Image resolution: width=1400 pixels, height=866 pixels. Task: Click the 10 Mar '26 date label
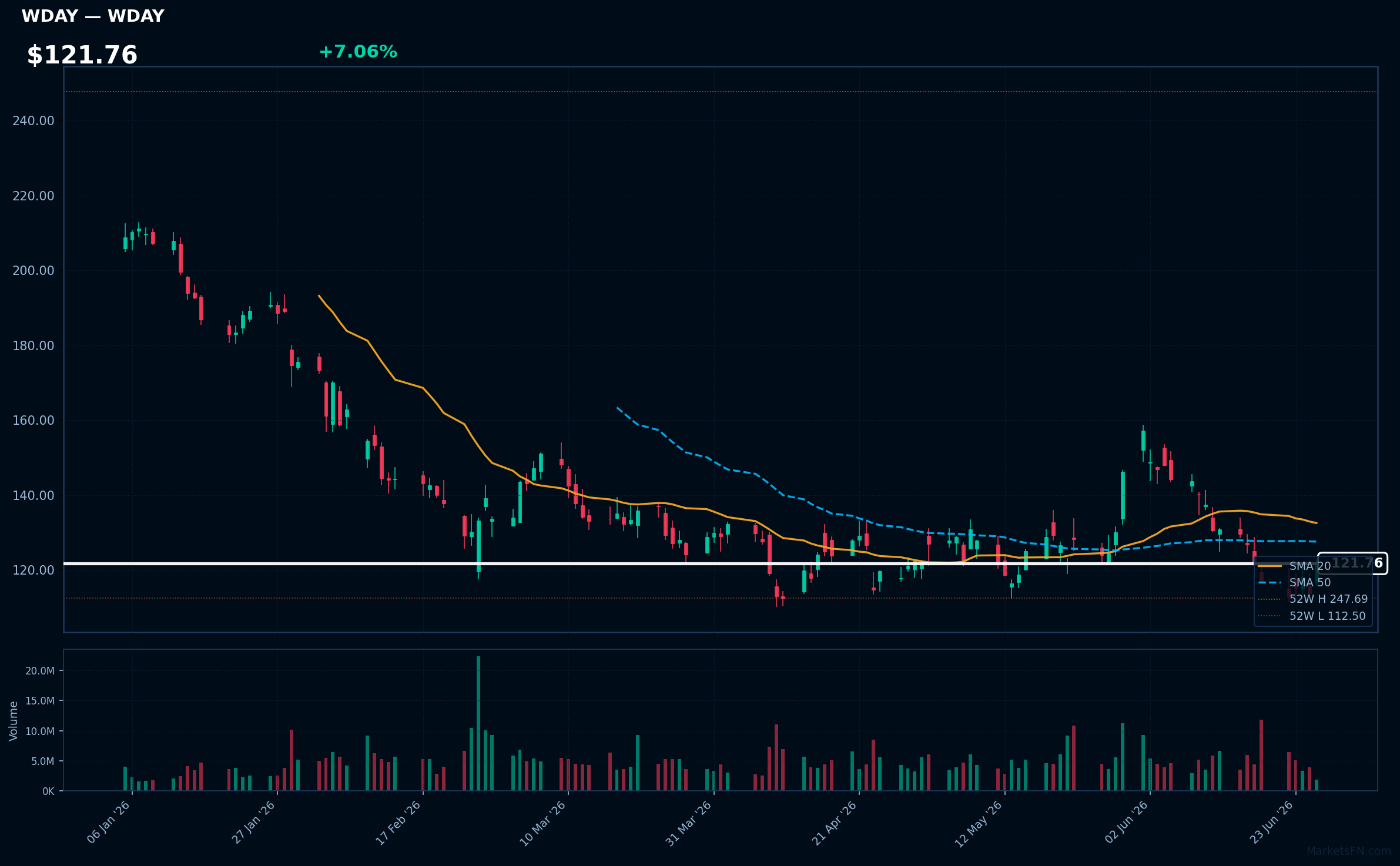pyautogui.click(x=543, y=823)
